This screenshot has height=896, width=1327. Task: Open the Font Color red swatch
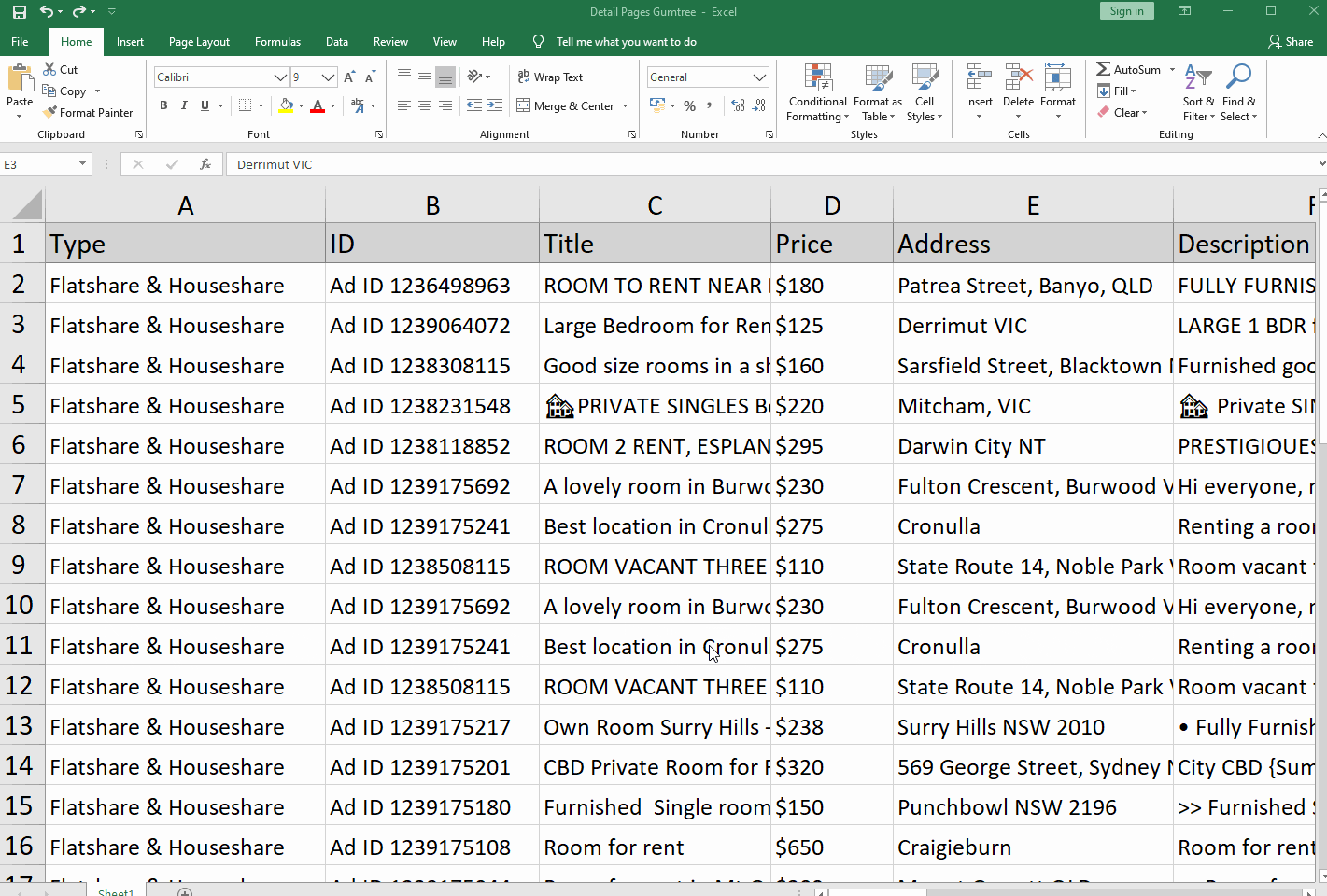(319, 105)
